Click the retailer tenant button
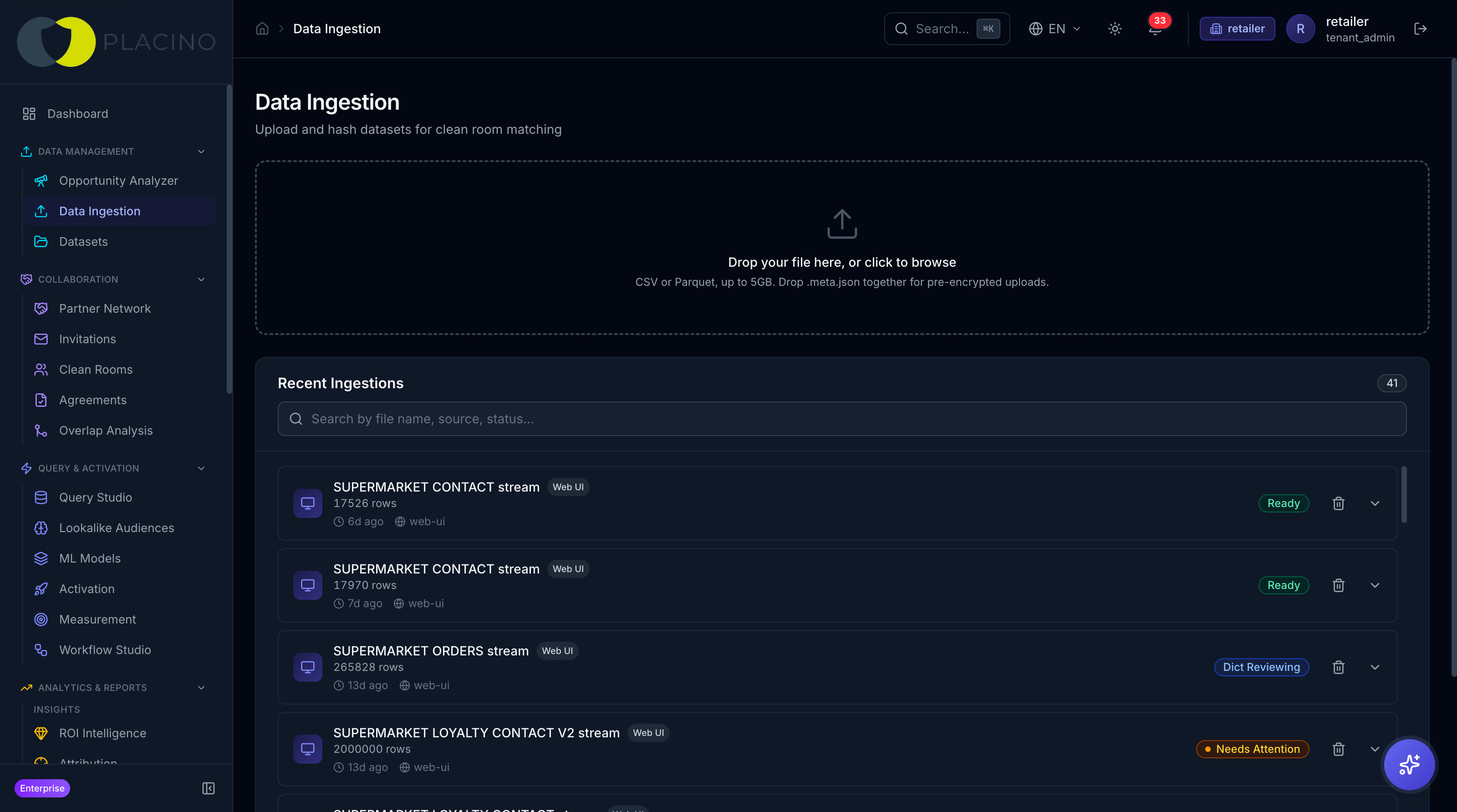Image resolution: width=1457 pixels, height=812 pixels. [x=1237, y=29]
